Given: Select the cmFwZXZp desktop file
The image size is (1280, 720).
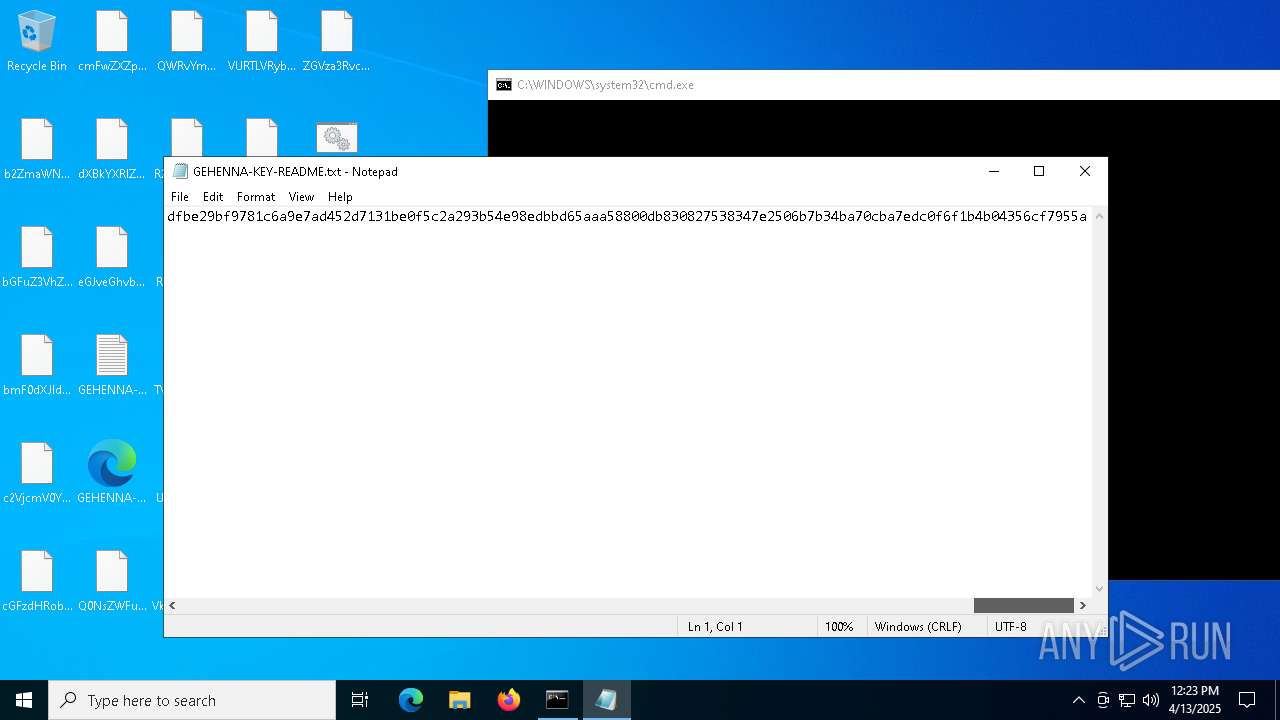Looking at the screenshot, I should (112, 41).
